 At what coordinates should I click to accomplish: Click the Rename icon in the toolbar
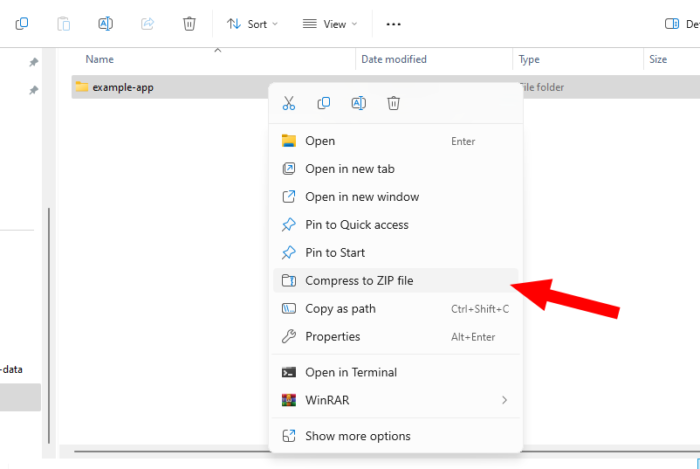pos(105,24)
